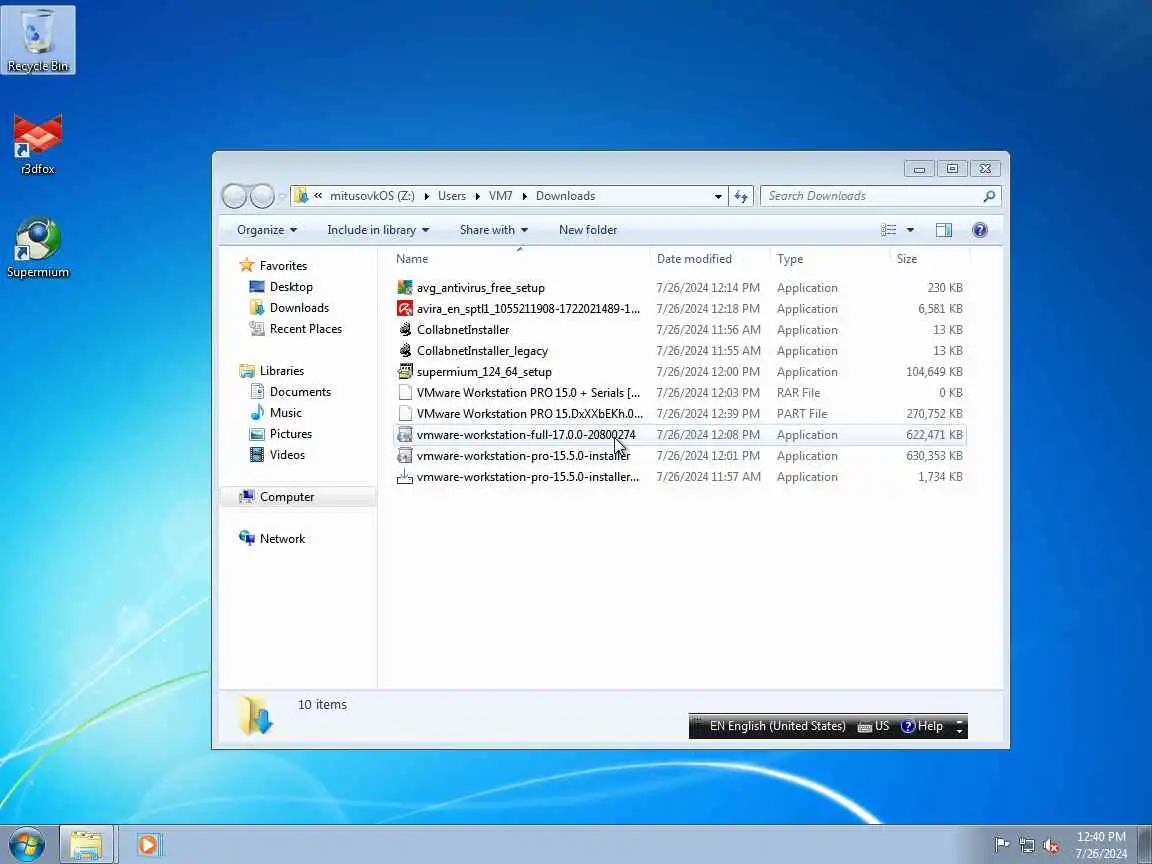The width and height of the screenshot is (1152, 864).
Task: Select the r3dfox desktop shortcut
Action: [37, 145]
